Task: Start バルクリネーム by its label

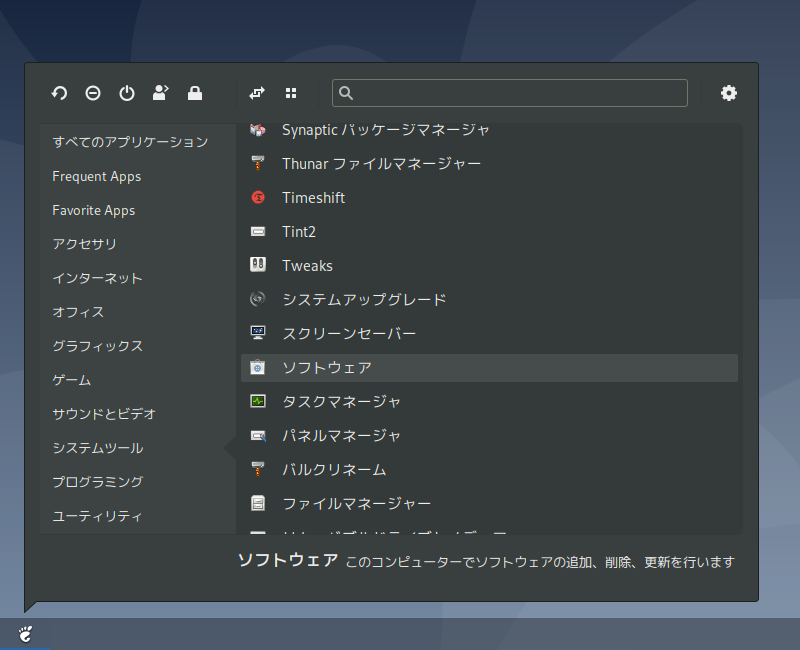Action: point(334,469)
